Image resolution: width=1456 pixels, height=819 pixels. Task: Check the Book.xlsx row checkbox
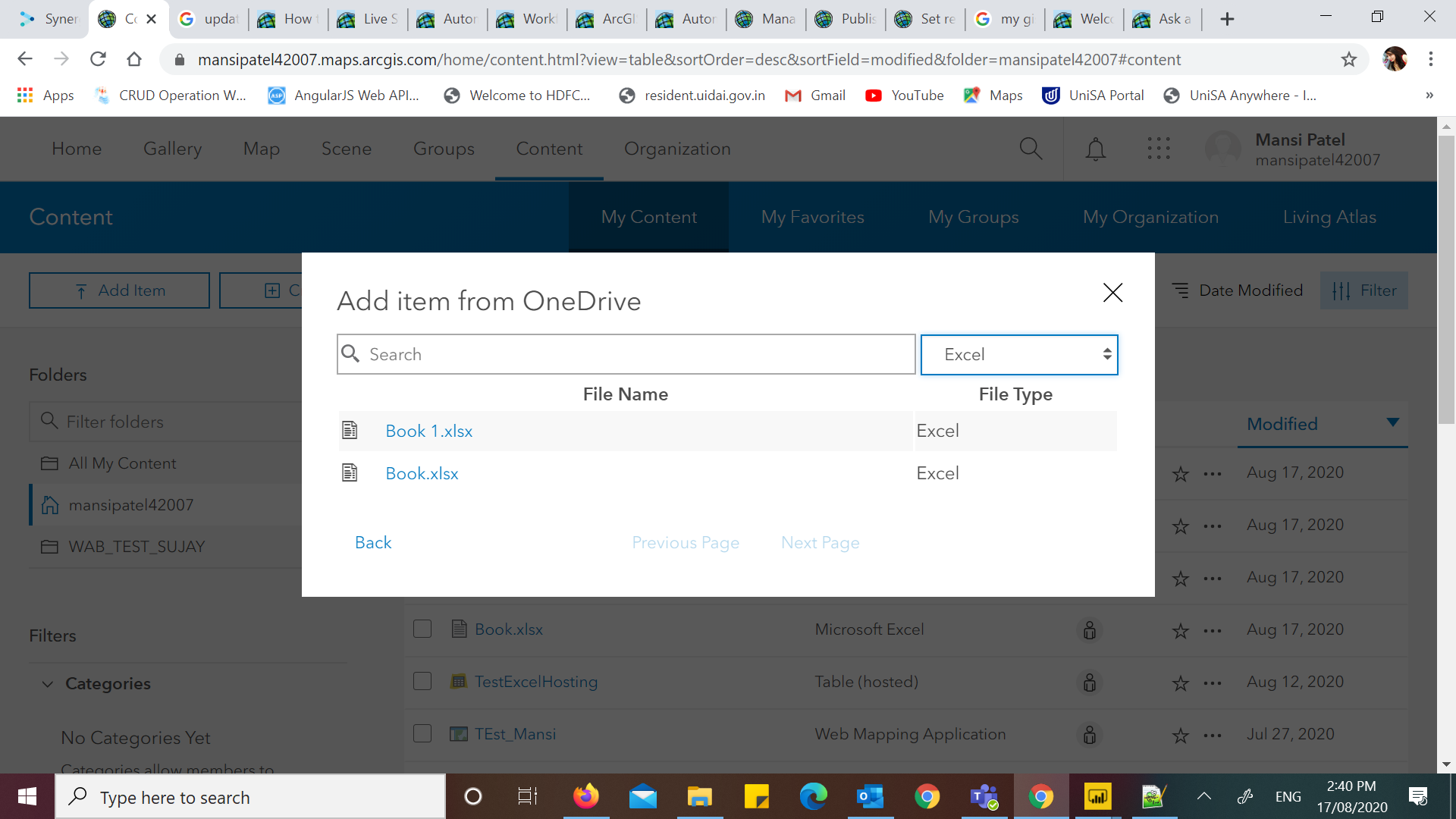pos(422,629)
